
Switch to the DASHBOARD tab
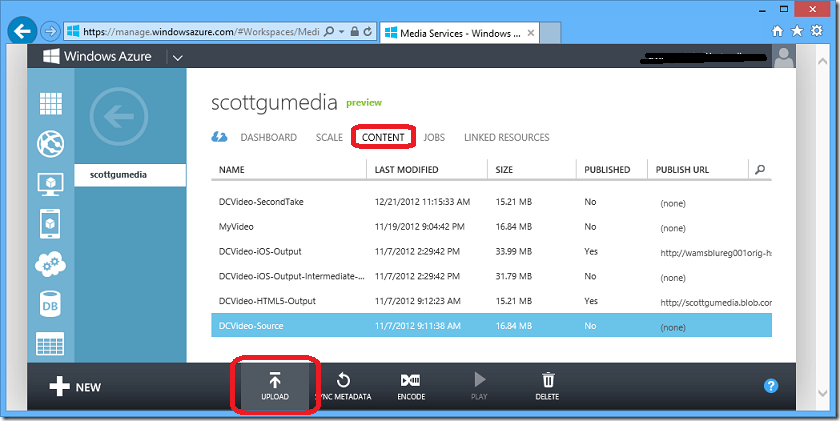pyautogui.click(x=268, y=138)
